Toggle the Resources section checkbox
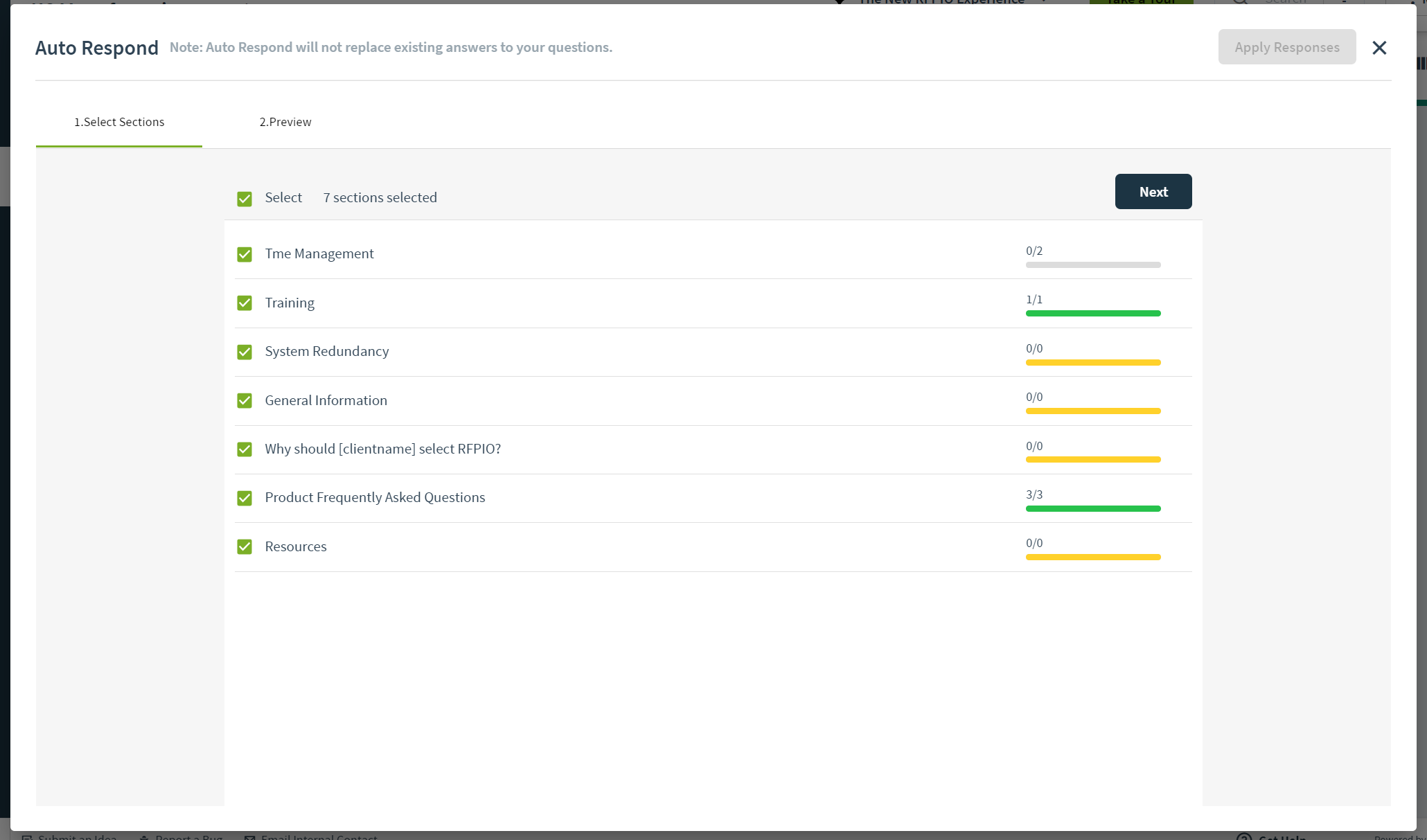The width and height of the screenshot is (1427, 840). (245, 546)
